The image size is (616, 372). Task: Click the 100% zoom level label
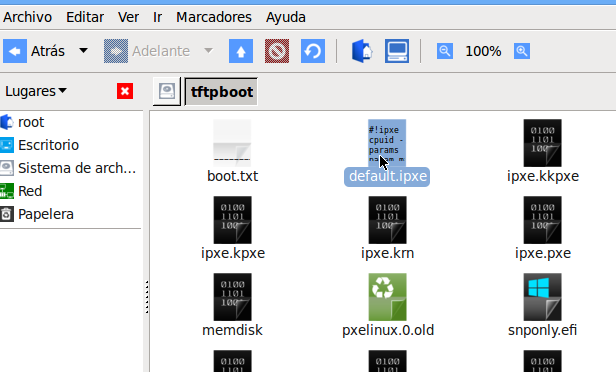pos(483,51)
